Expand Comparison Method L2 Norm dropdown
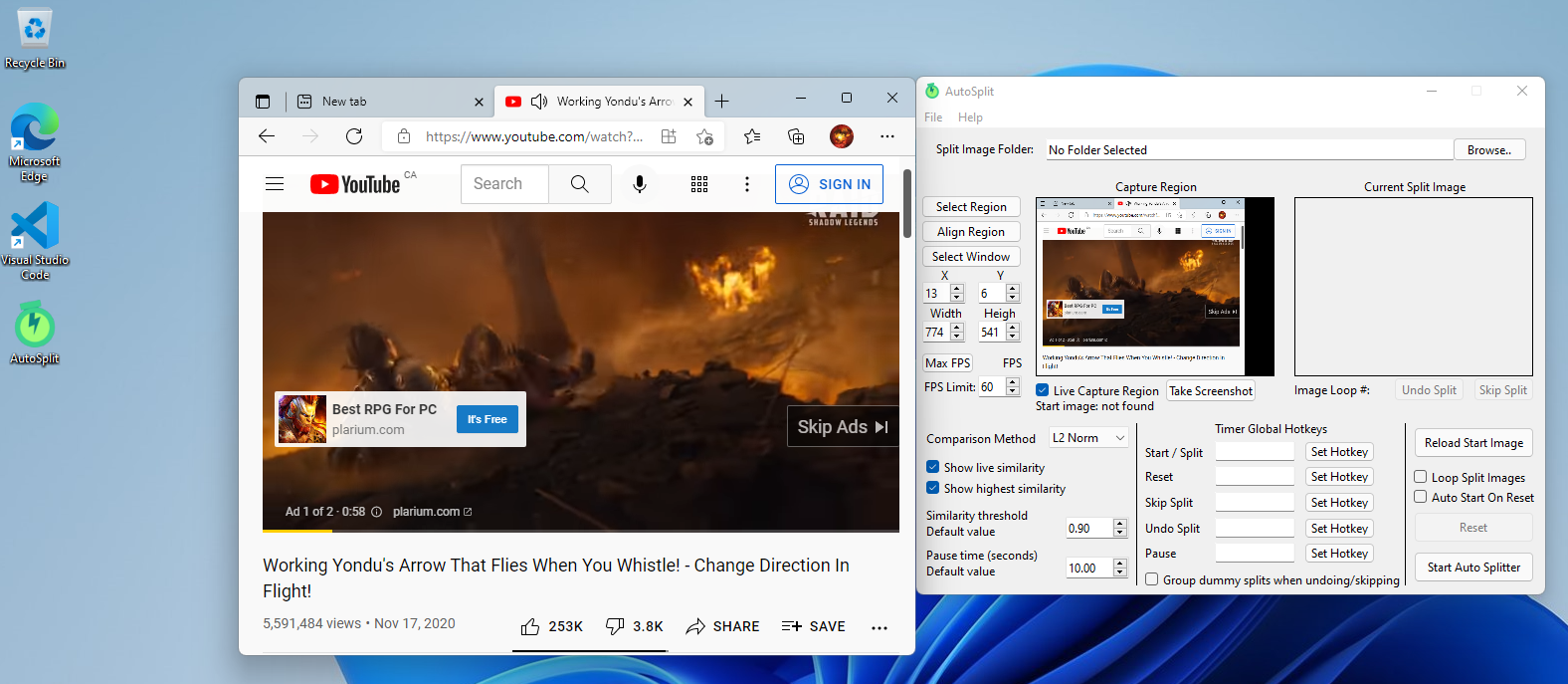The height and width of the screenshot is (684, 1568). pos(1088,438)
